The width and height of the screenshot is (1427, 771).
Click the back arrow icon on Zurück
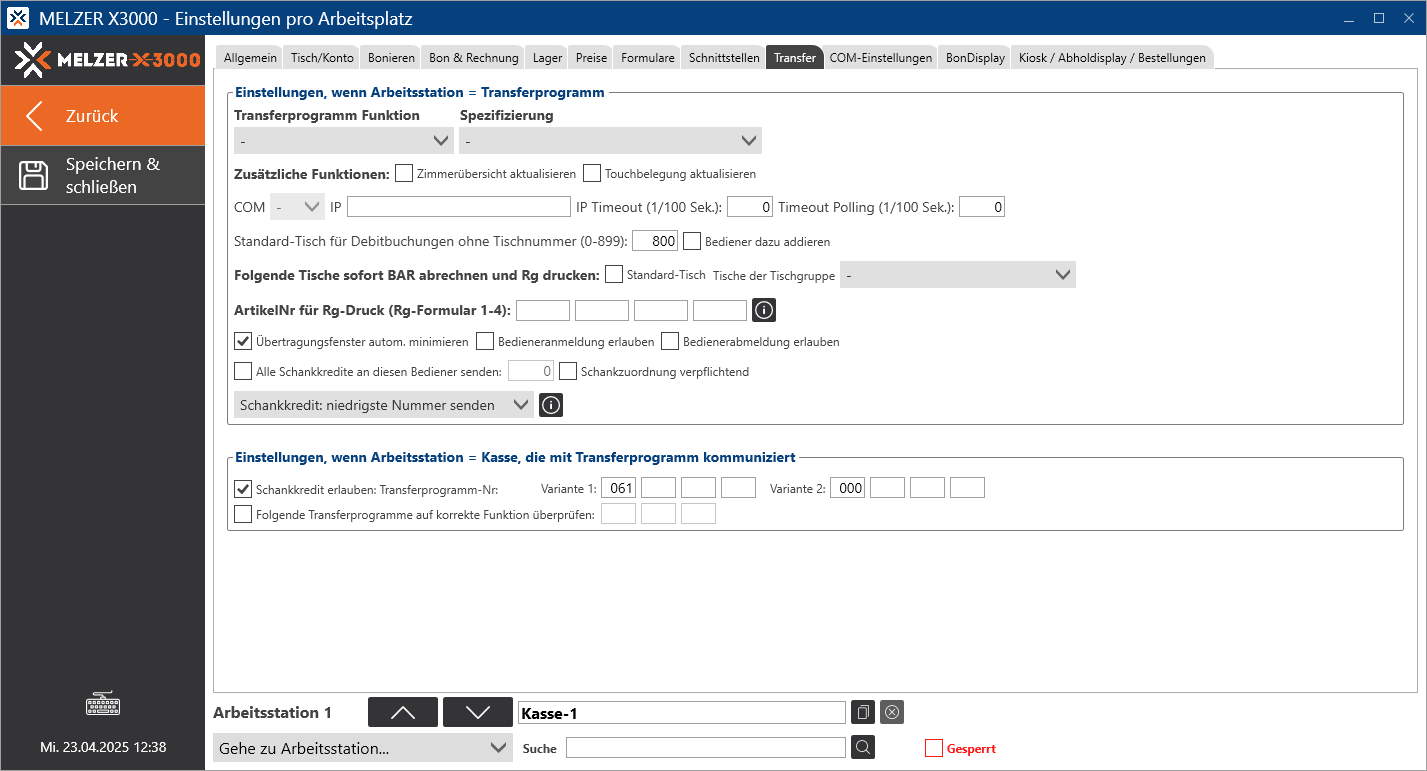34,116
